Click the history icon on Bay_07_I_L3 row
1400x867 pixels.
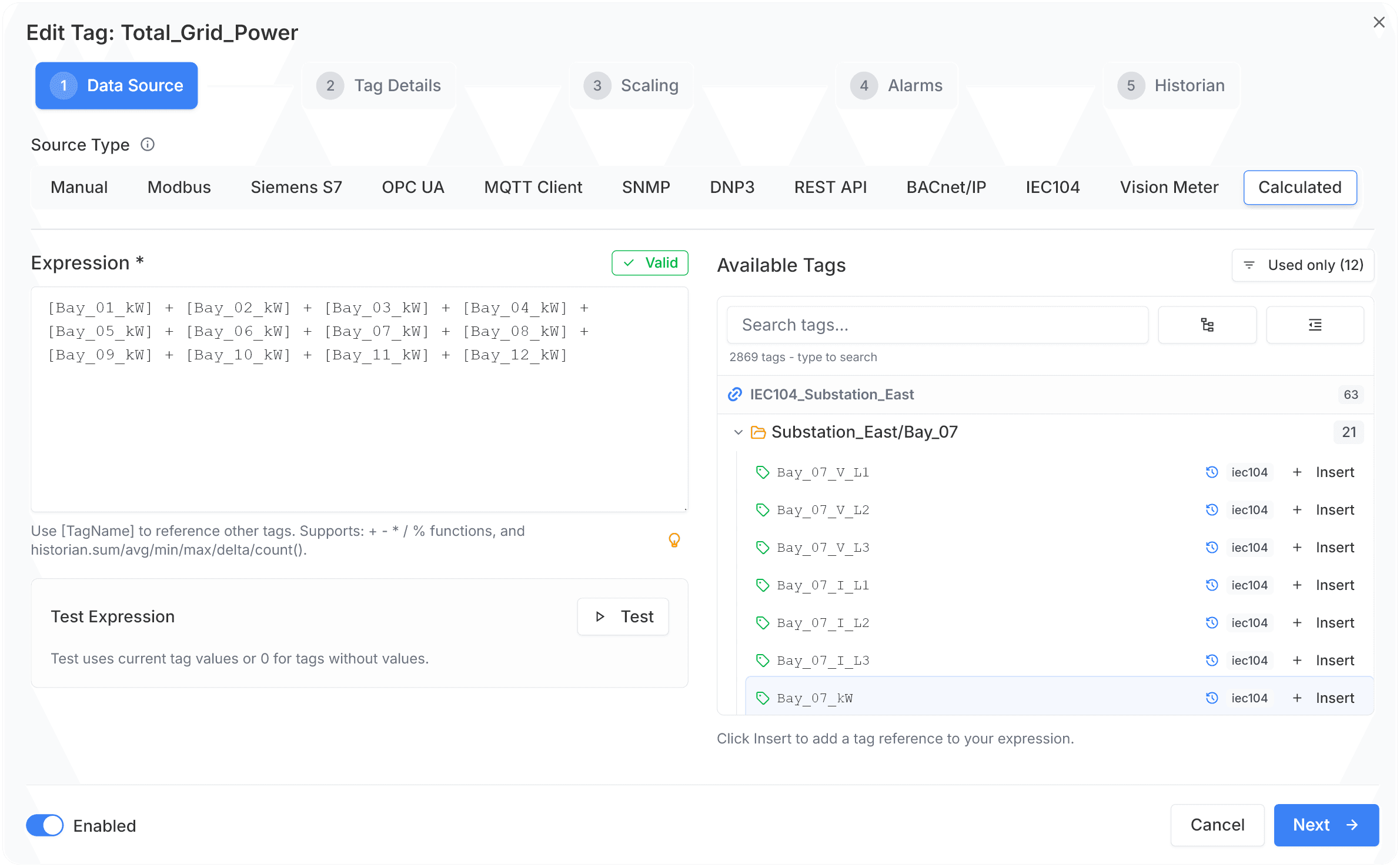coord(1212,661)
